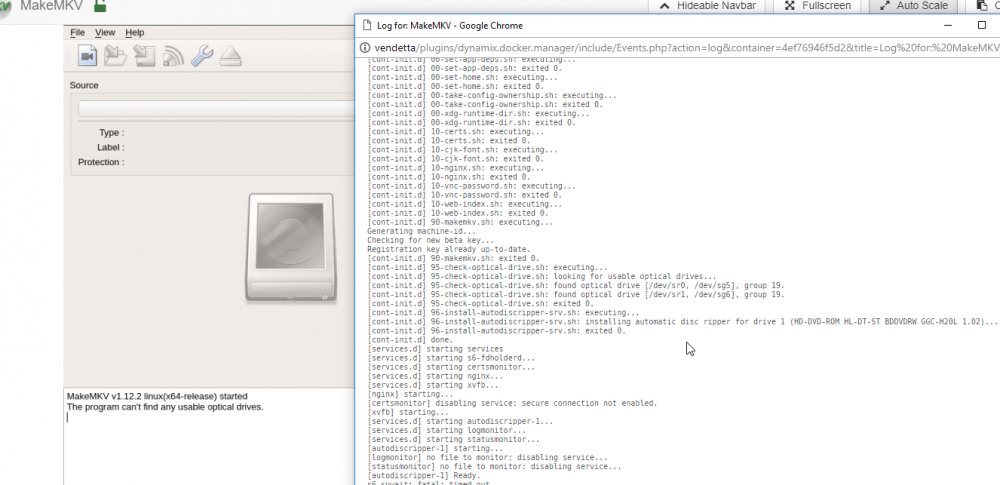The image size is (1000, 485).
Task: Click the Open files video camera icon
Action: click(x=87, y=56)
